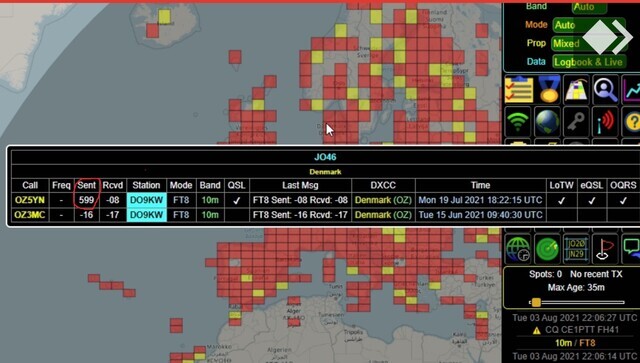Viewport: 640px width, 363px height.
Task: Click the QSL checkmark for OZ5YN
Action: point(236,200)
